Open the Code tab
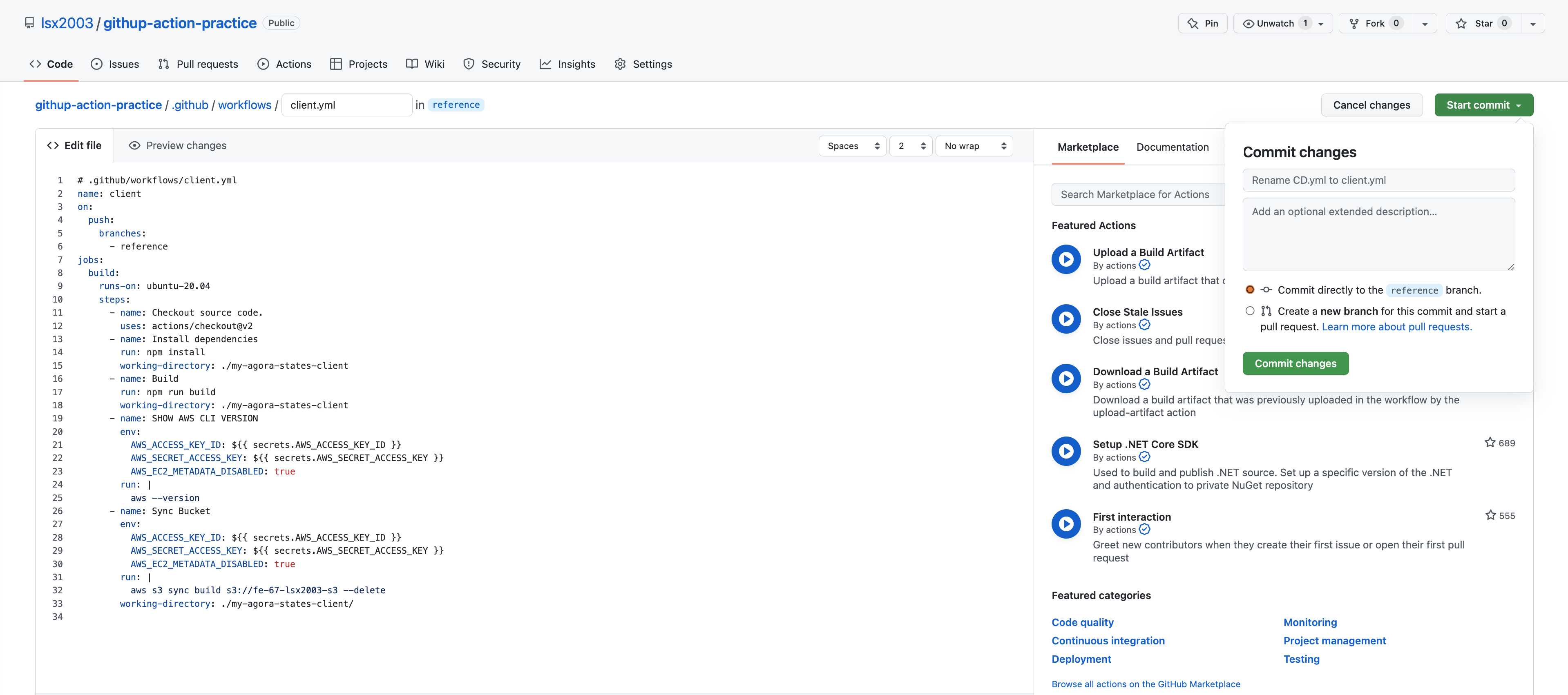Screen dimensions: 1568x695 click(x=51, y=64)
